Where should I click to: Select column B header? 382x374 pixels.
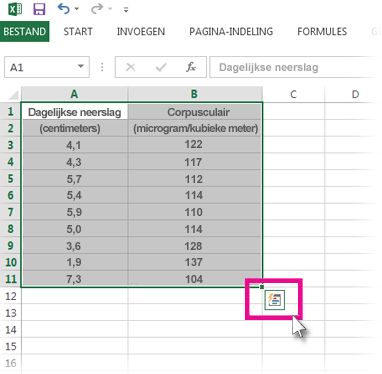pos(195,94)
